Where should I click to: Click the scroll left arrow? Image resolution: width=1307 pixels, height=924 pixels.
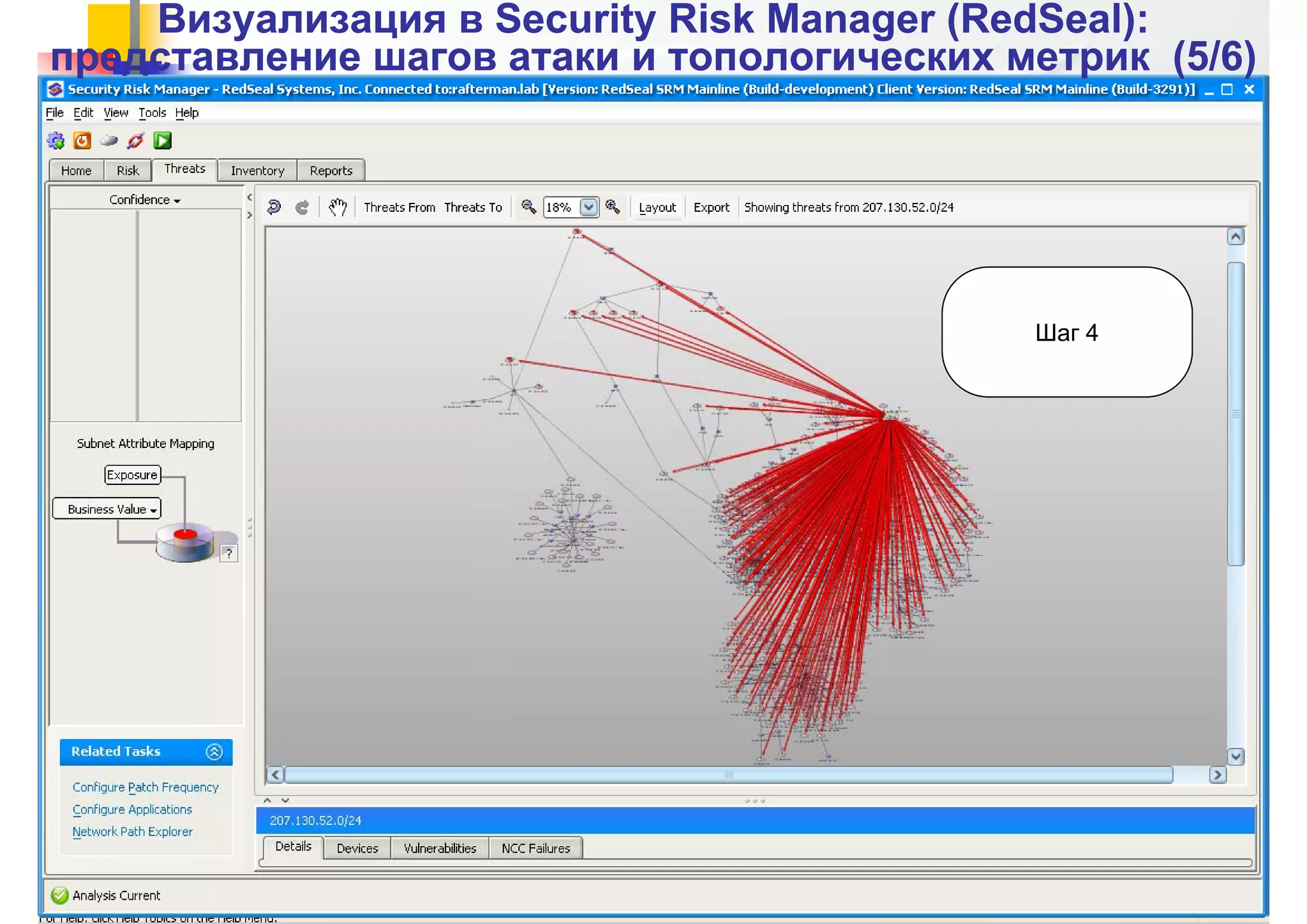point(275,775)
